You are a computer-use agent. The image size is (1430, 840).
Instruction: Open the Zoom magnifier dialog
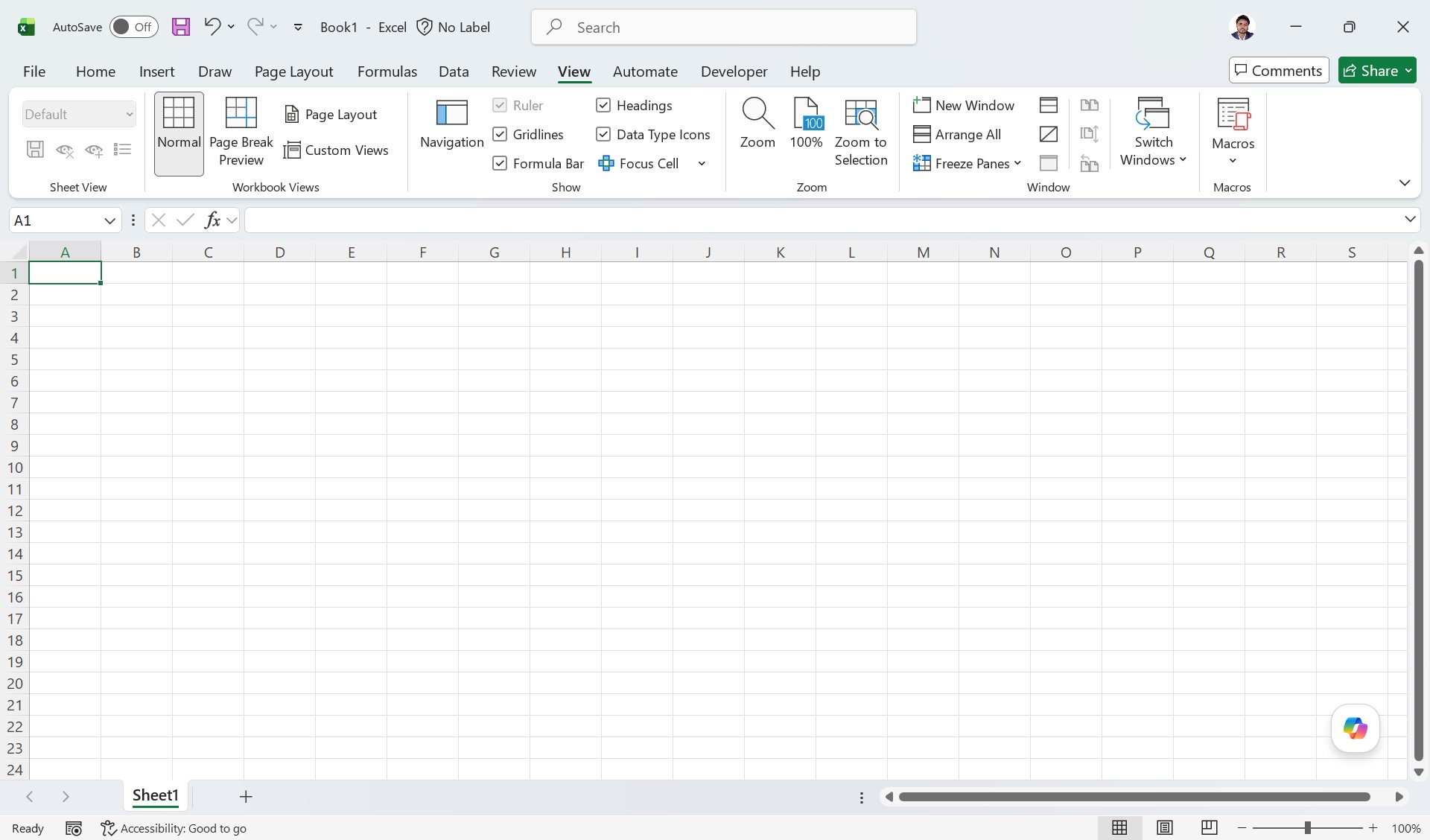[x=757, y=125]
